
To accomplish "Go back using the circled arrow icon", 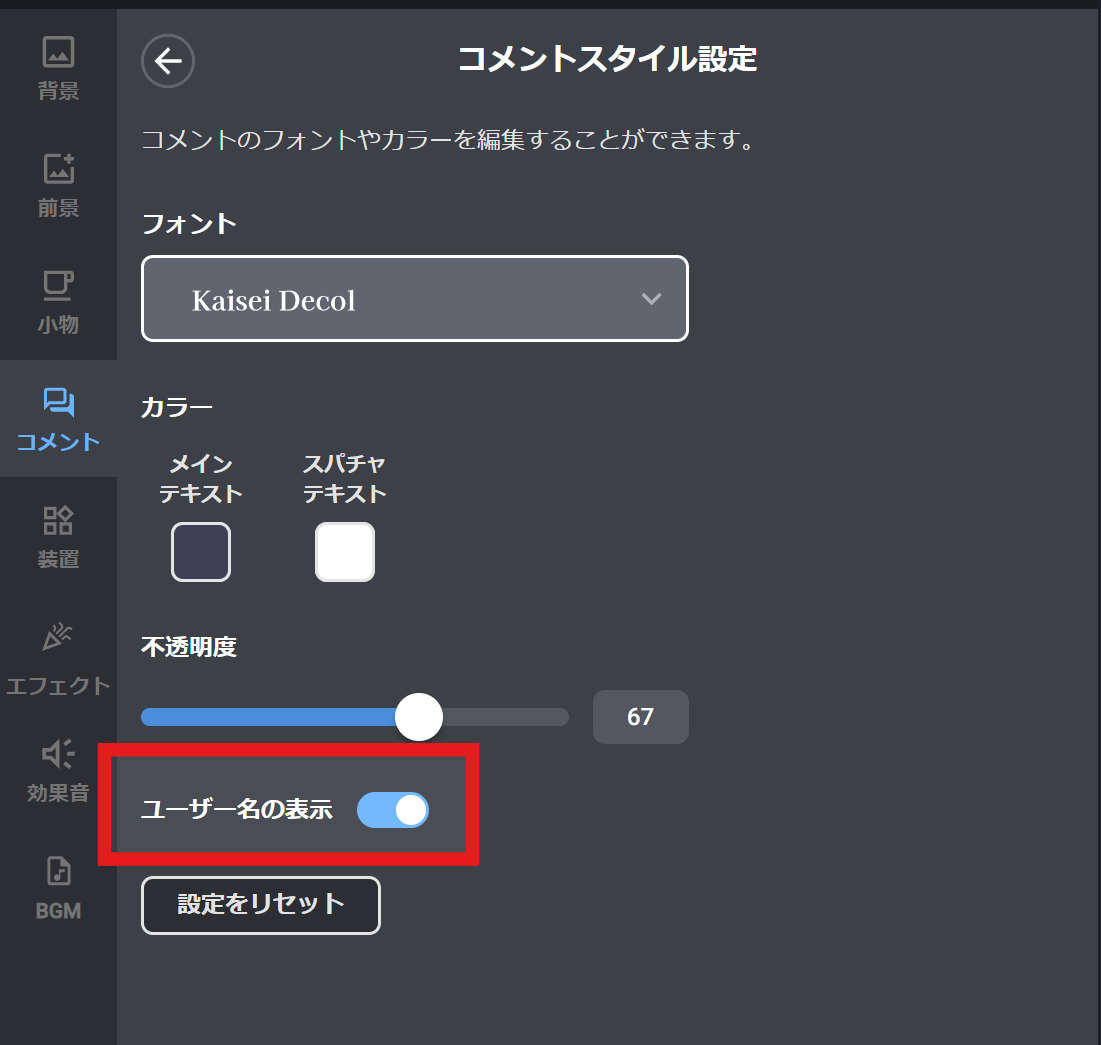I will click(x=168, y=61).
